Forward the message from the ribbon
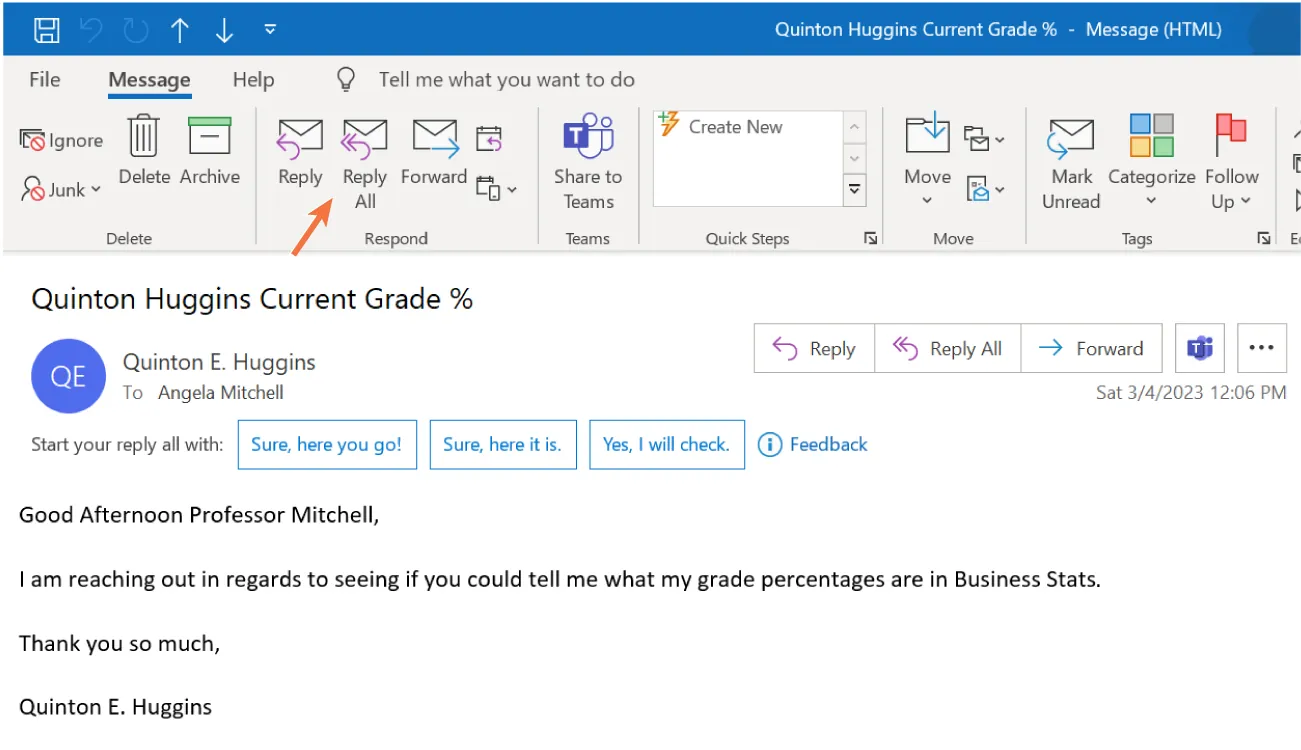 (433, 150)
